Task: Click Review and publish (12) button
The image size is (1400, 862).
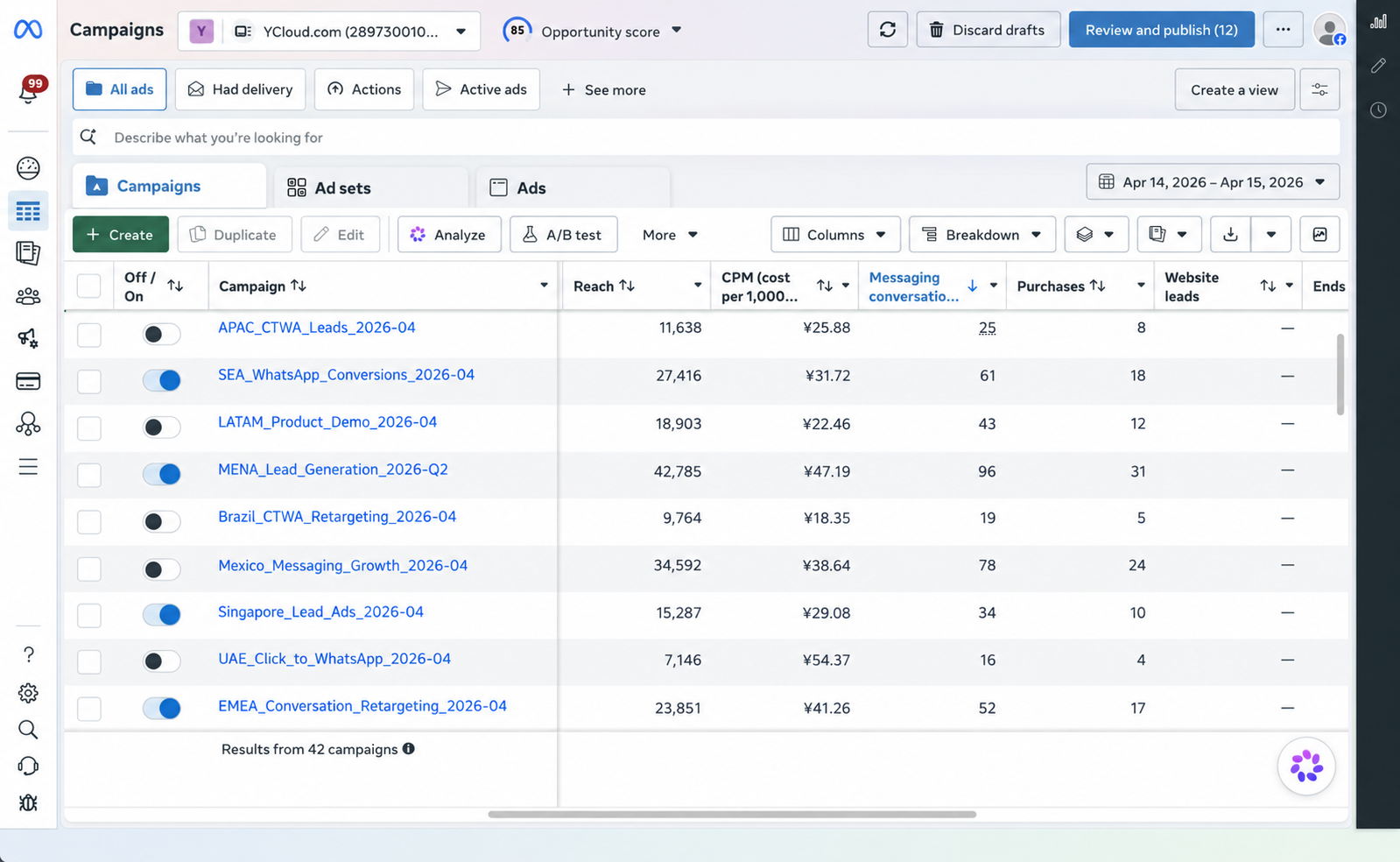Action: (x=1161, y=30)
